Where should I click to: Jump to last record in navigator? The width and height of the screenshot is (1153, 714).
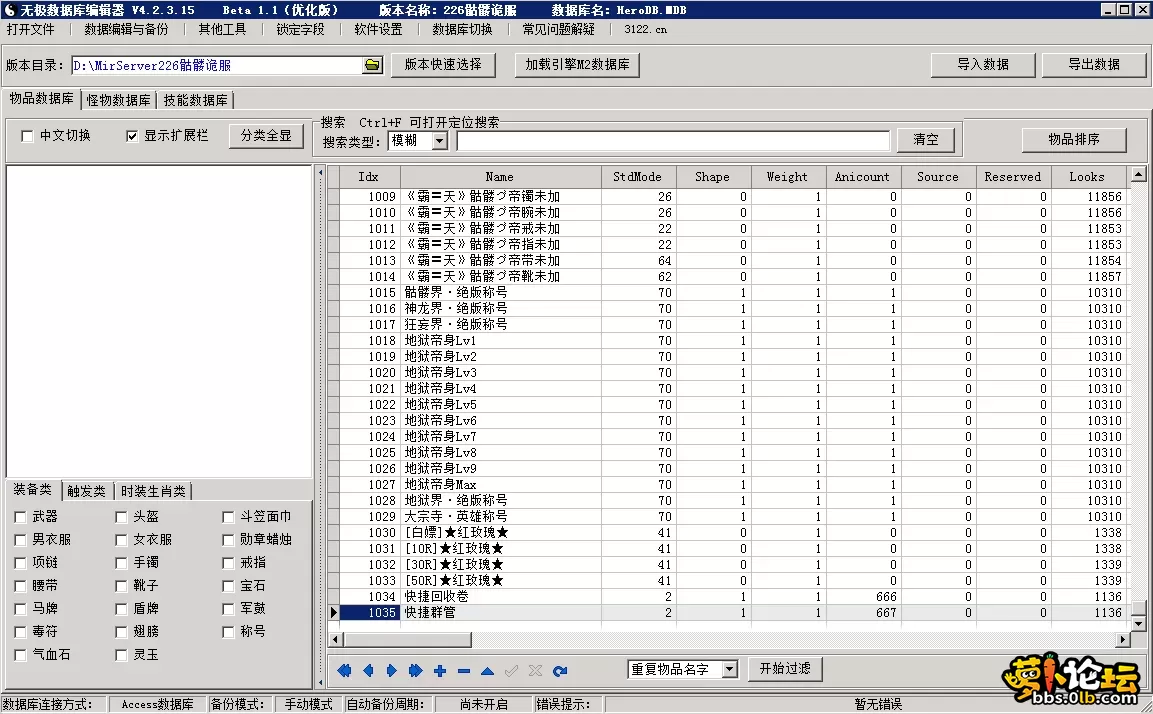tap(415, 671)
